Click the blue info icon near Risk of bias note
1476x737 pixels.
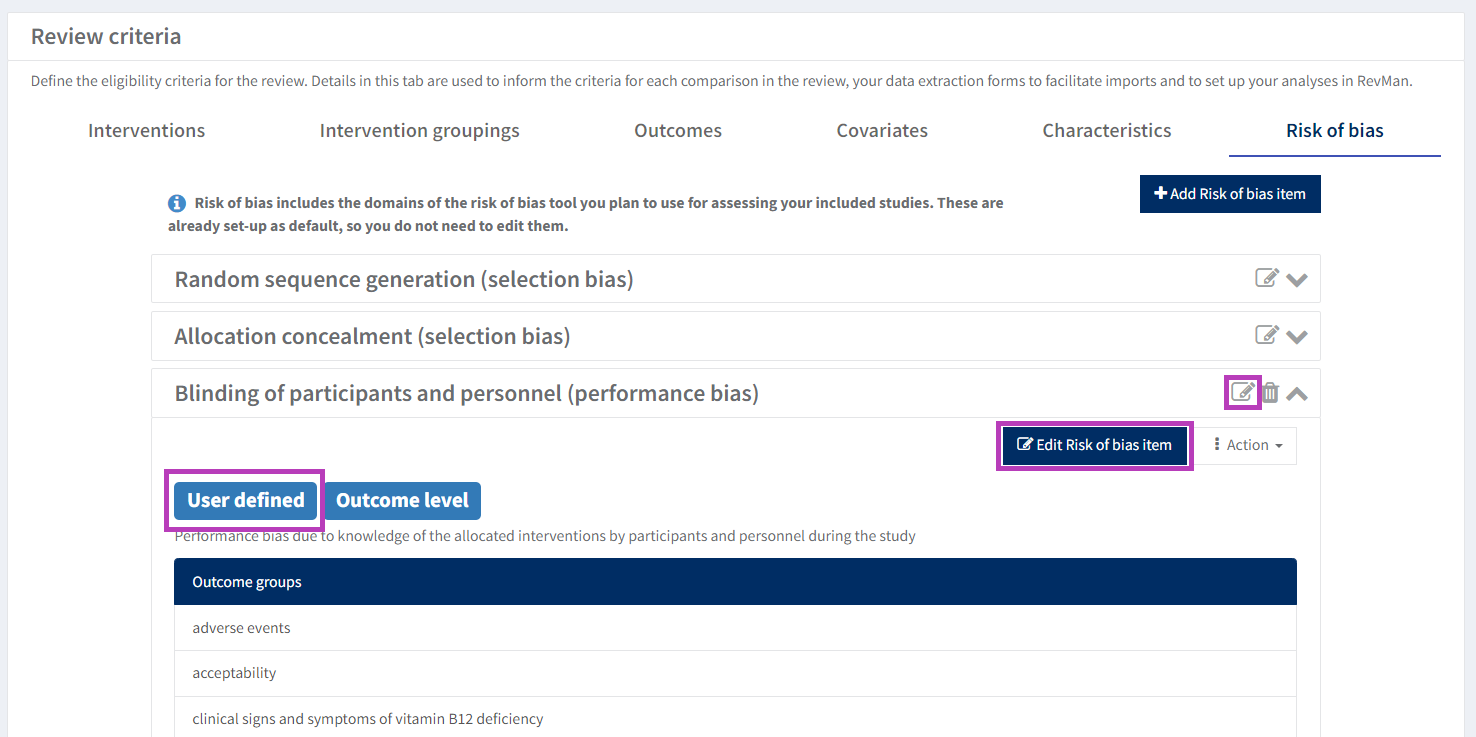point(177,203)
